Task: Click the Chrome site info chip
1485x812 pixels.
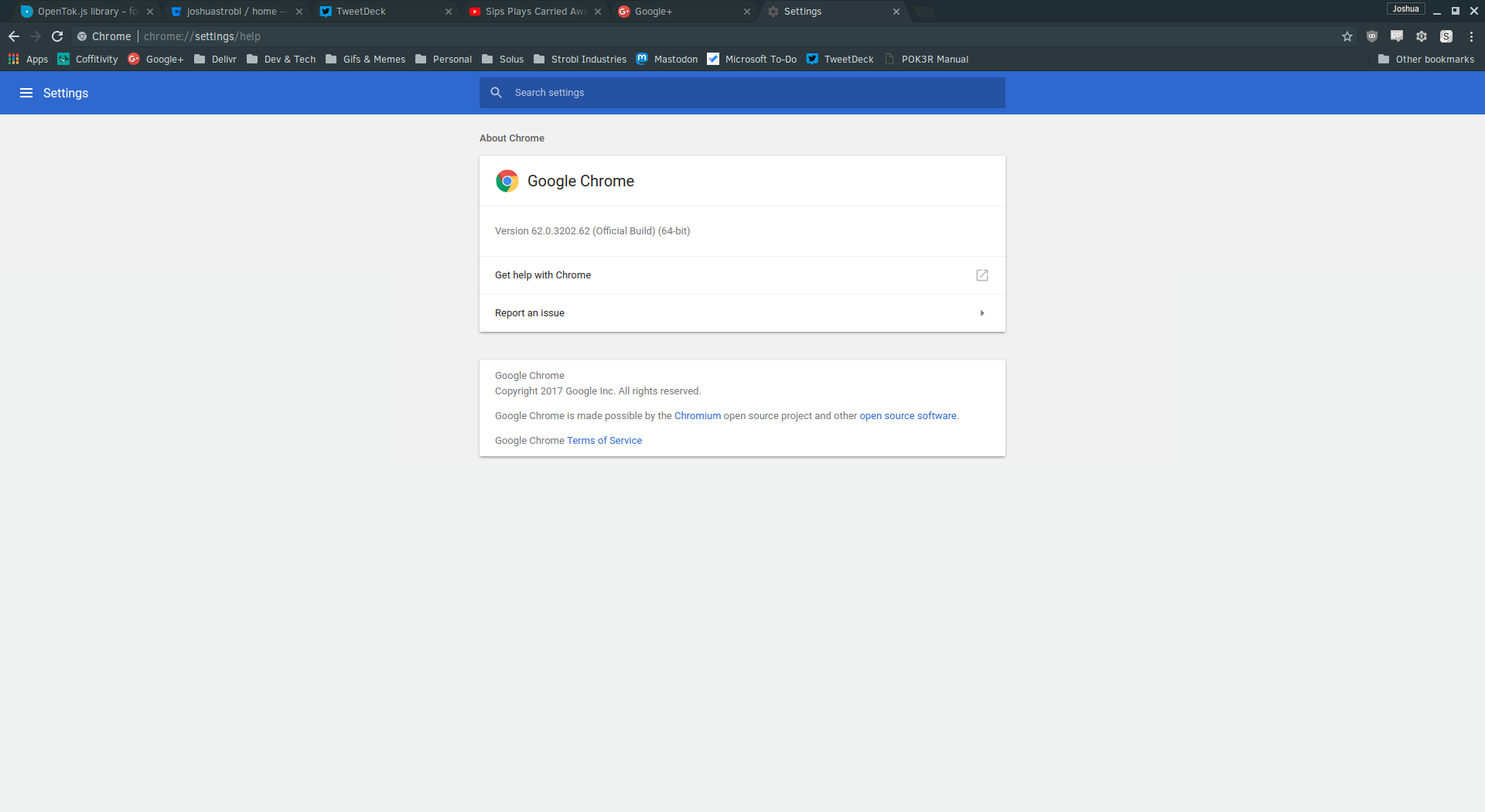Action: tap(104, 36)
